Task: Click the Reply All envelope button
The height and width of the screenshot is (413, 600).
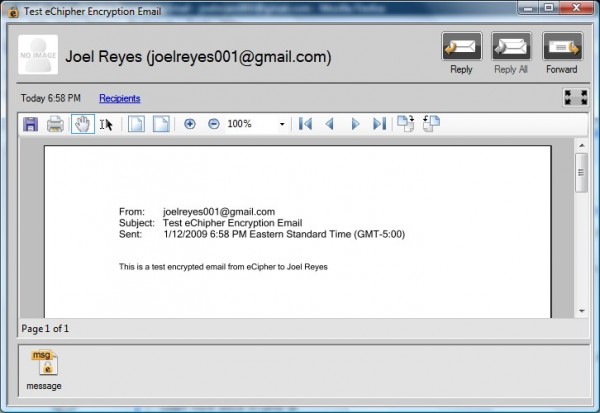Action: pos(511,46)
